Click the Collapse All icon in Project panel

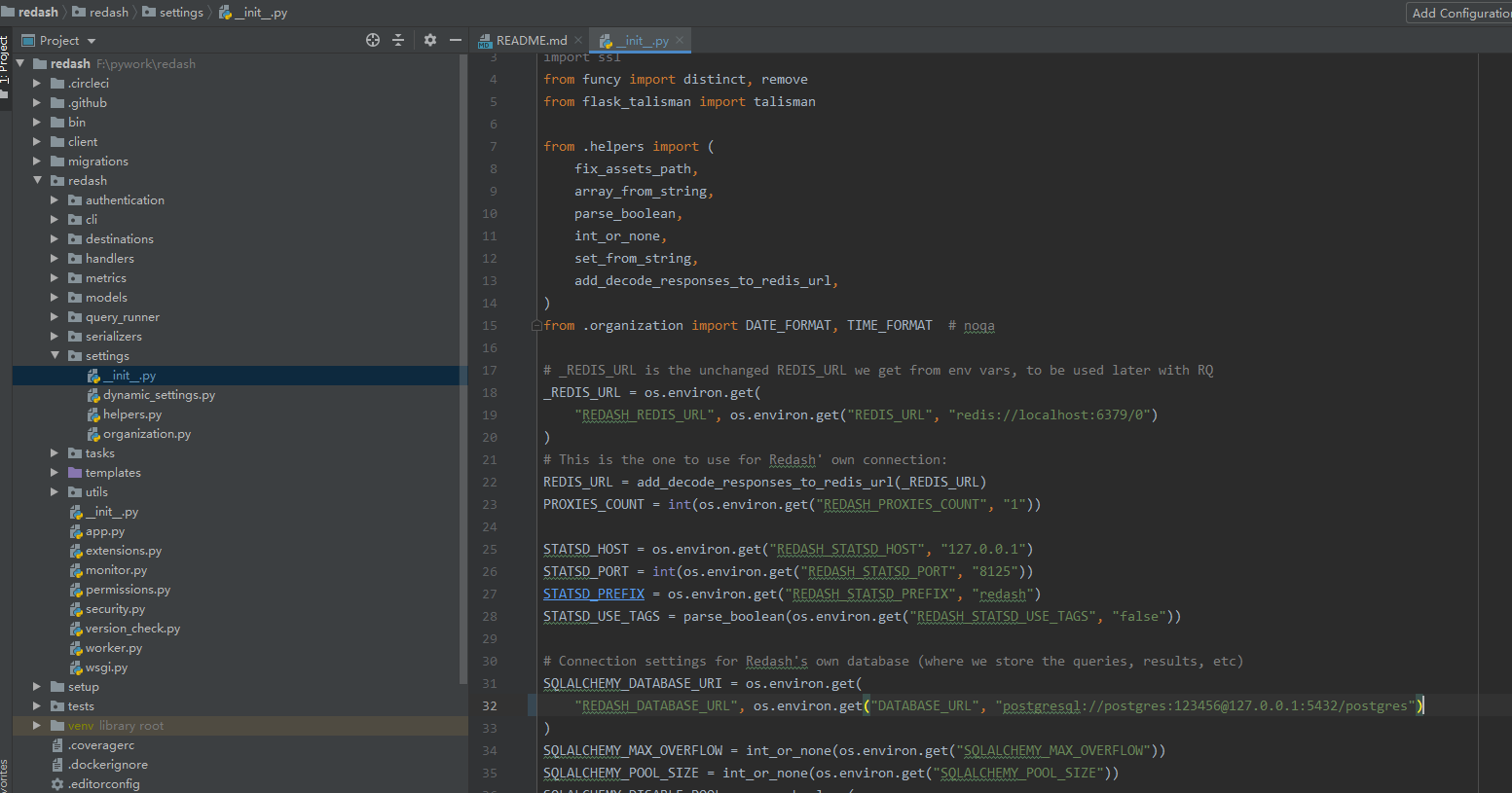(x=398, y=40)
